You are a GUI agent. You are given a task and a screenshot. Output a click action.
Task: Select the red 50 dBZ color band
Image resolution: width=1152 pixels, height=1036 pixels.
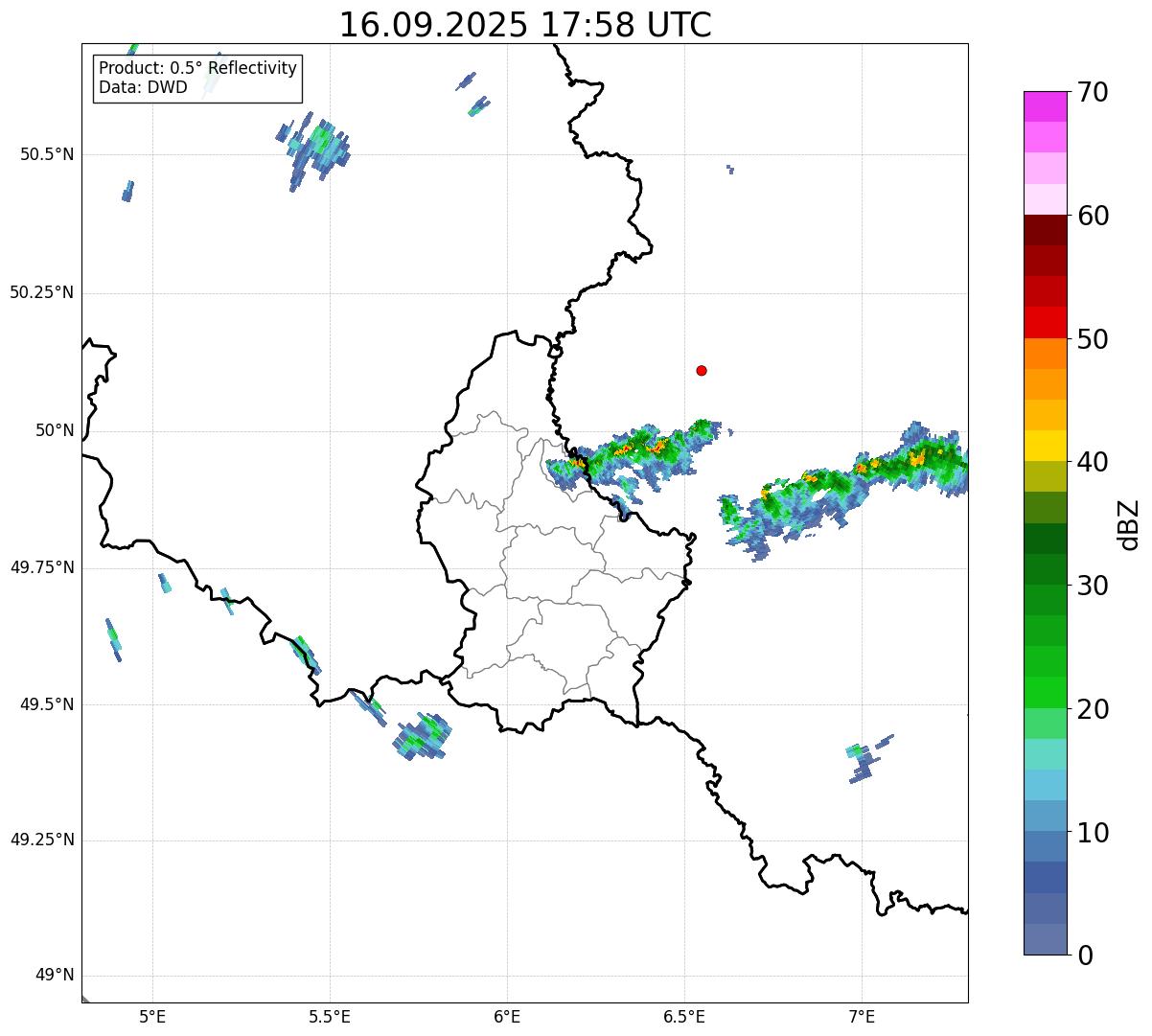1046,322
